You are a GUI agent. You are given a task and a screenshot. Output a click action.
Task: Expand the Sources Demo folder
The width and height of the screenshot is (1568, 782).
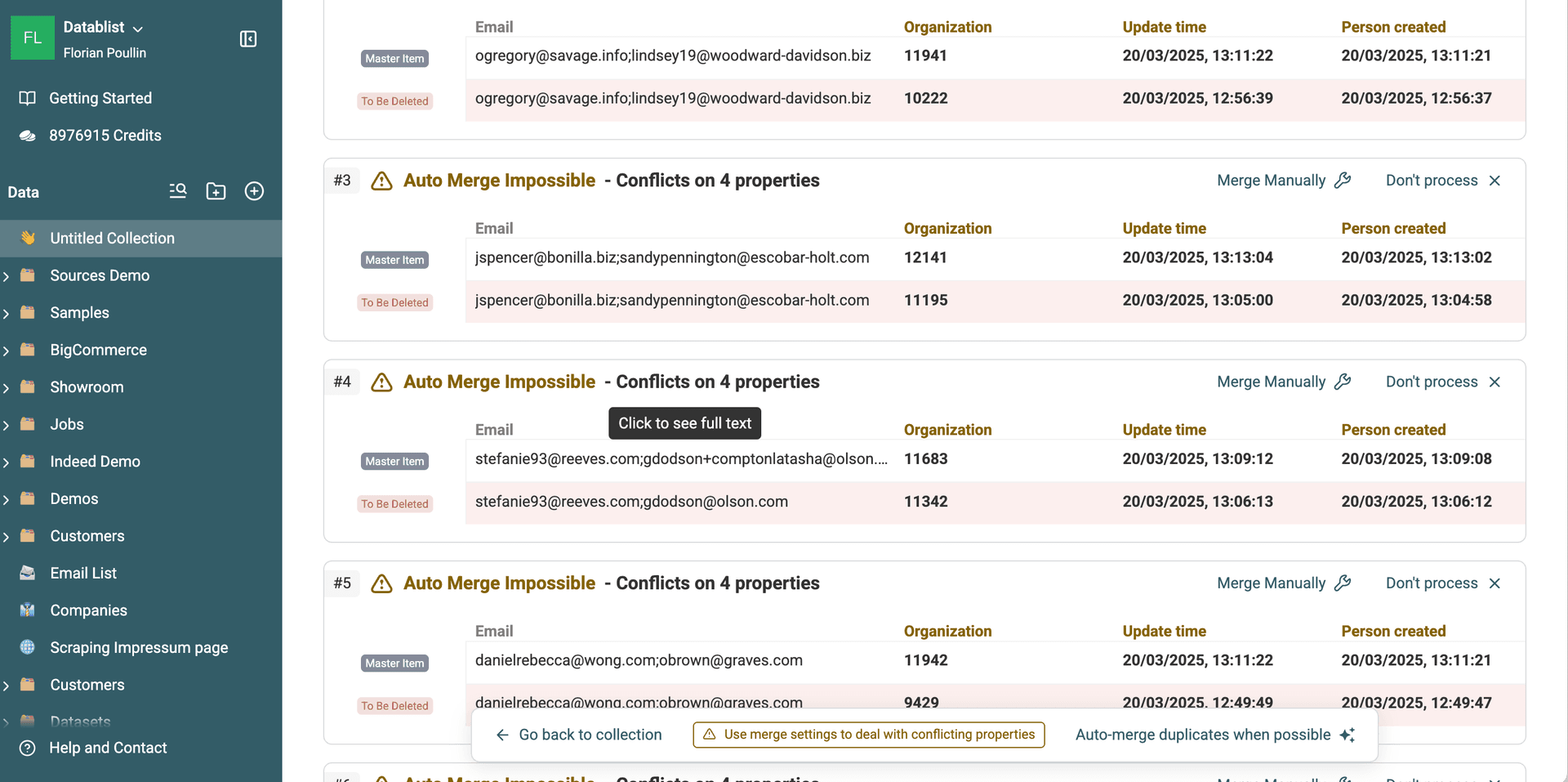[7, 275]
